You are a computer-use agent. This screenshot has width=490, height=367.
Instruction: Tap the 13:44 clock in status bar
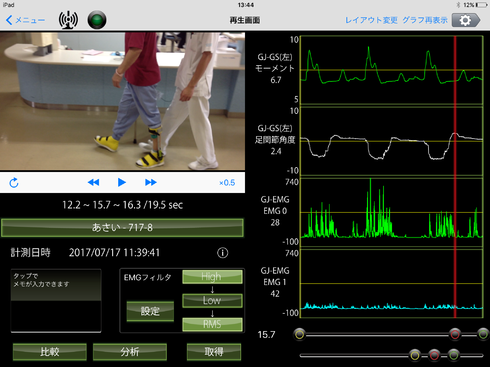[x=246, y=5]
